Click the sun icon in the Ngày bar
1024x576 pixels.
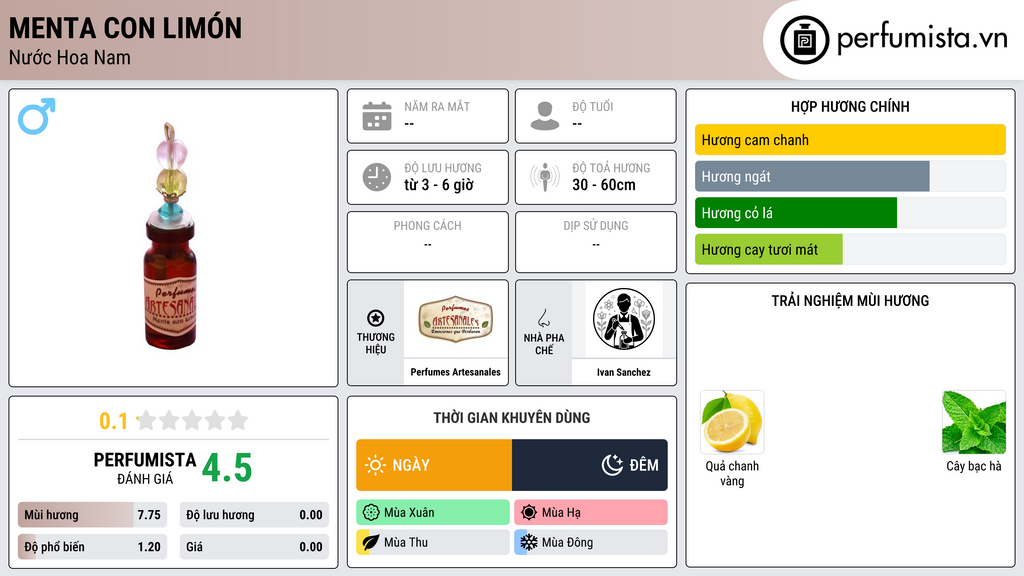point(375,465)
